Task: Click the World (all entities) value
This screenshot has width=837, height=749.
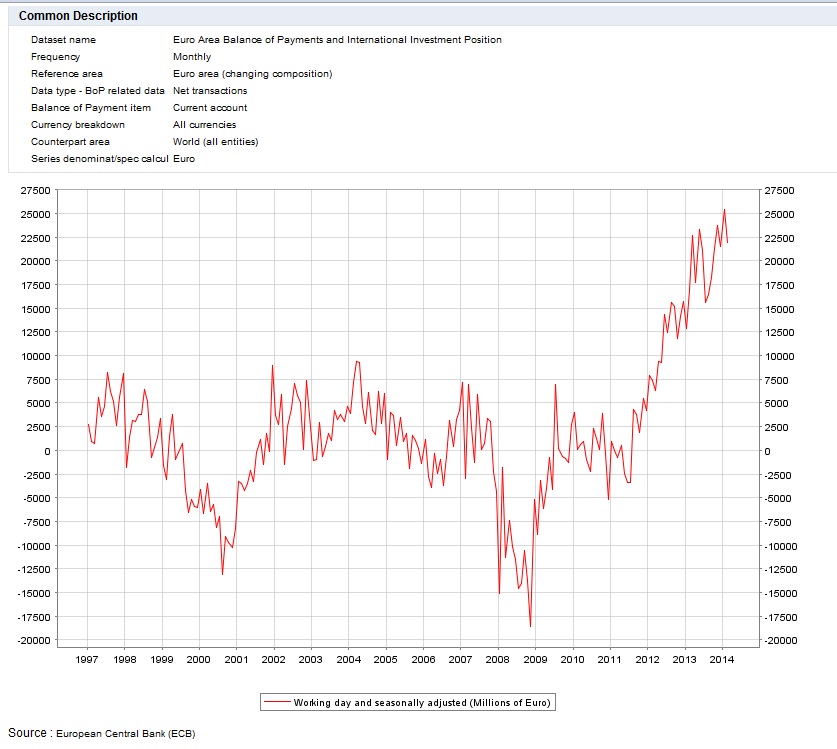Action: pos(215,142)
